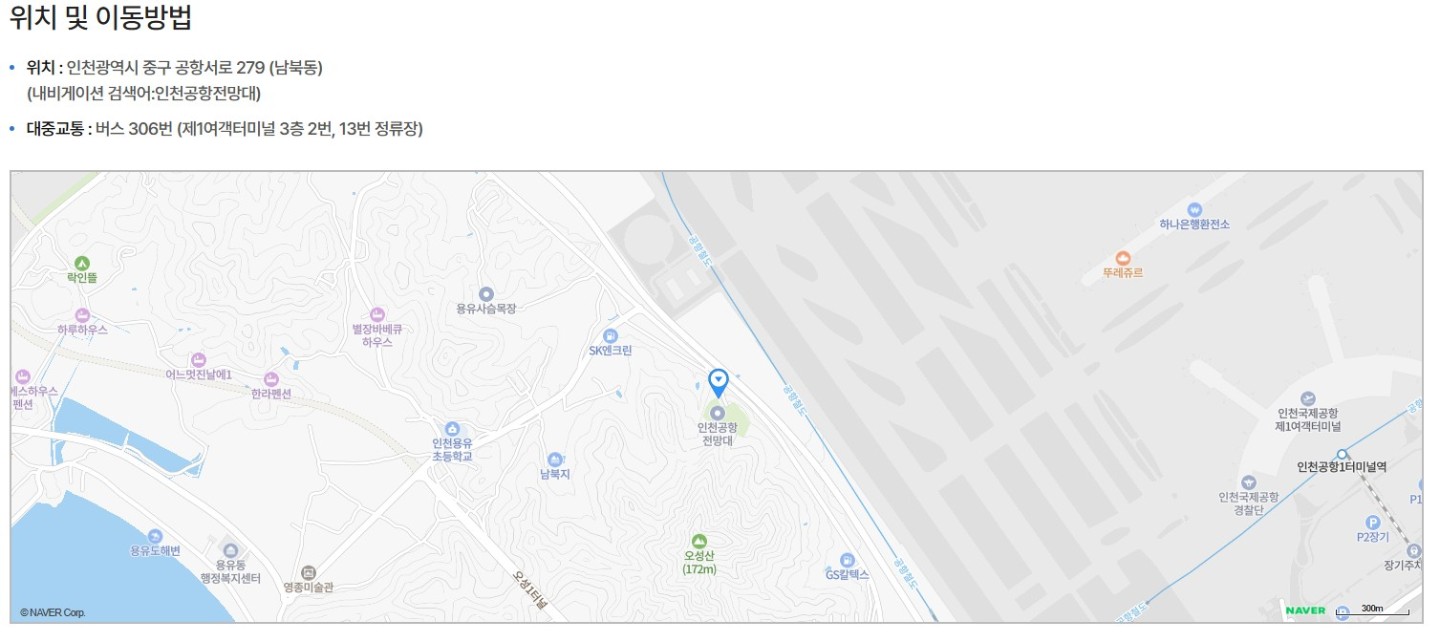The image size is (1440, 642).
Task: Open the 하나은행환전소 bank icon
Action: click(x=1195, y=210)
